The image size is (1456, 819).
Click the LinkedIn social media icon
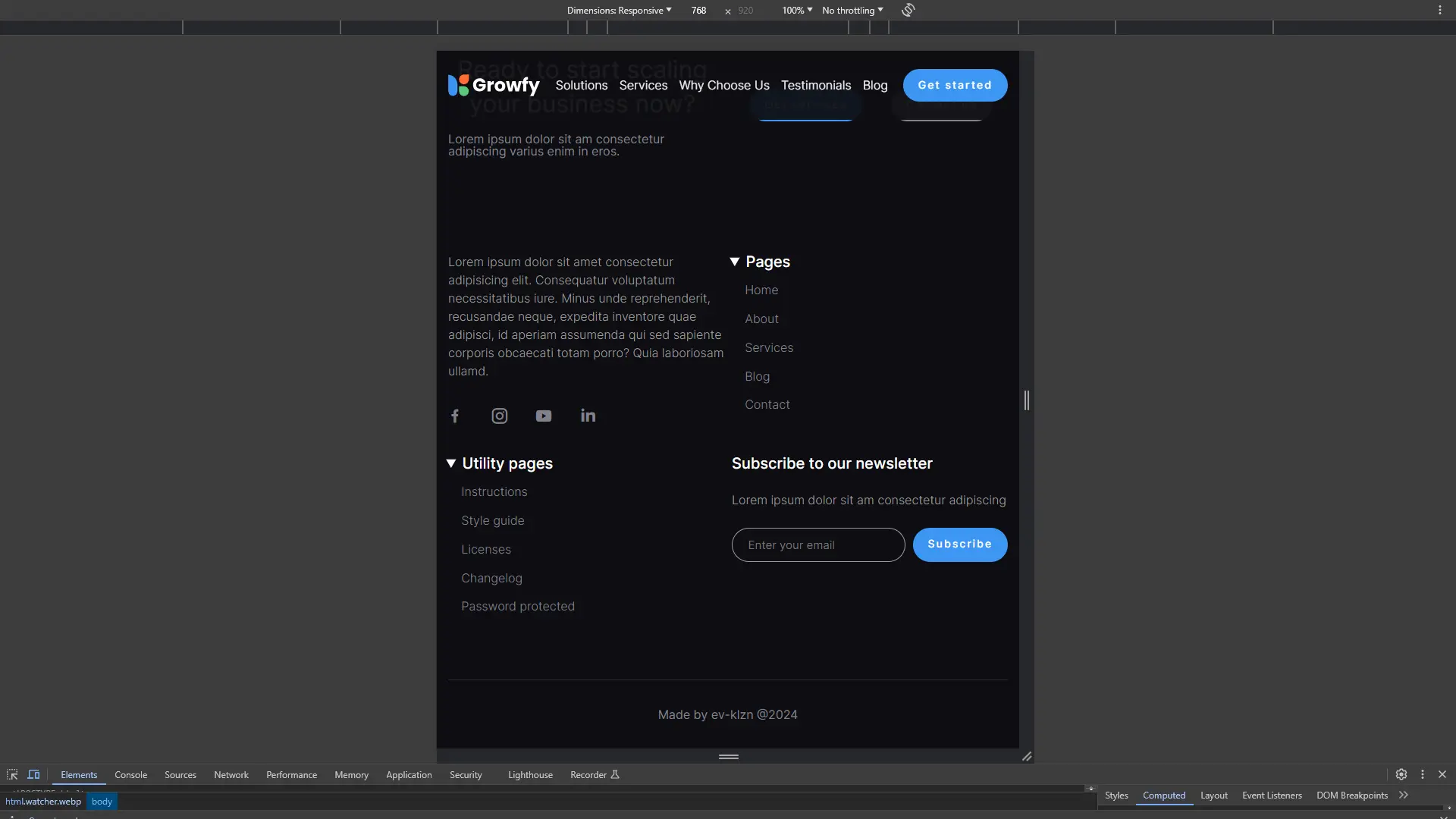click(588, 415)
